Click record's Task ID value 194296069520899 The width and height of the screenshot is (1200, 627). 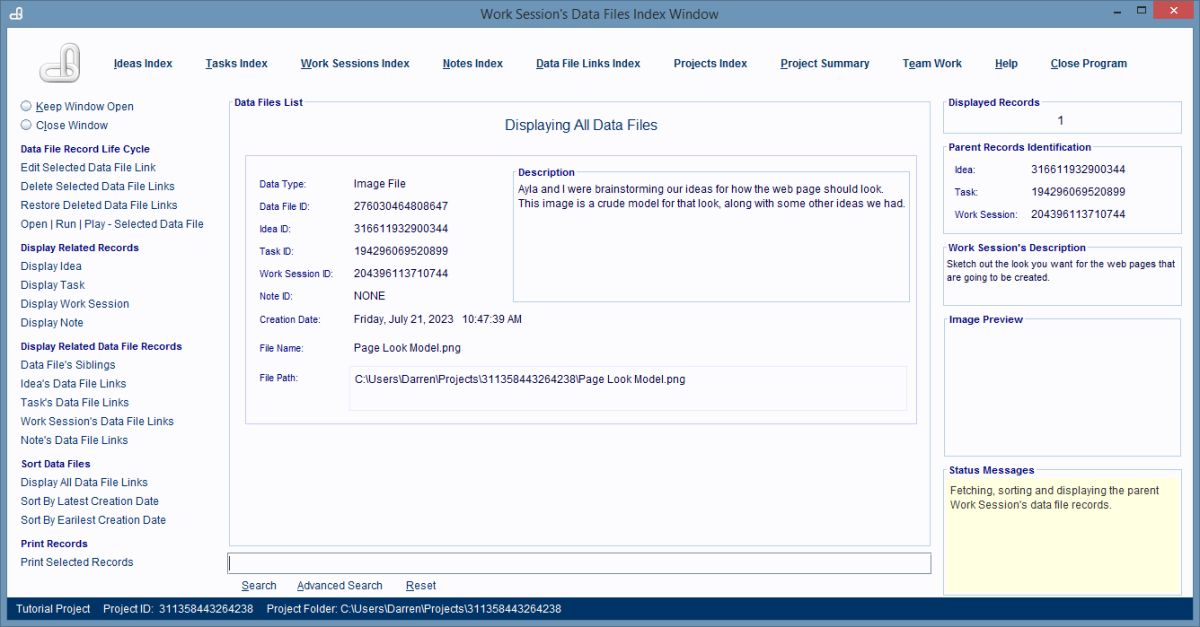pos(401,251)
